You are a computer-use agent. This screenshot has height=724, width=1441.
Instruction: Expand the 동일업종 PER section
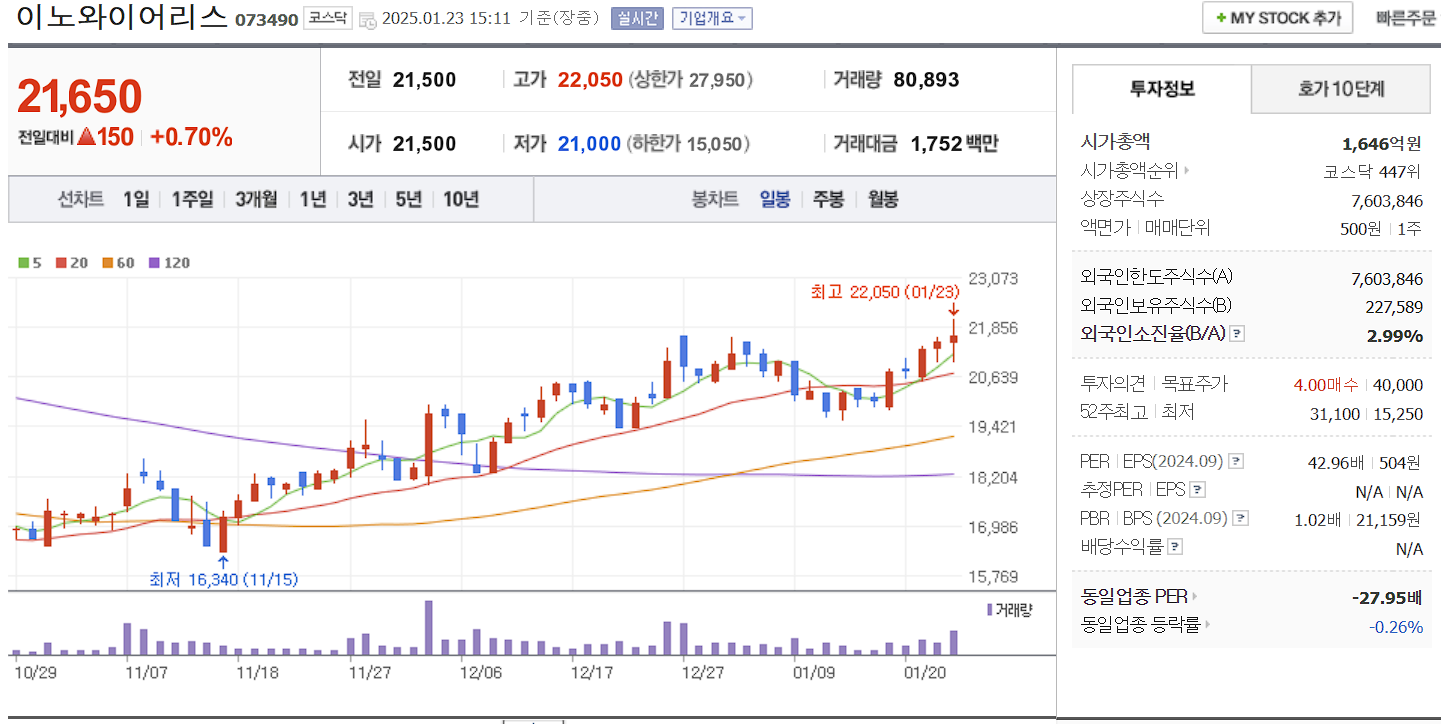pyautogui.click(x=1196, y=596)
